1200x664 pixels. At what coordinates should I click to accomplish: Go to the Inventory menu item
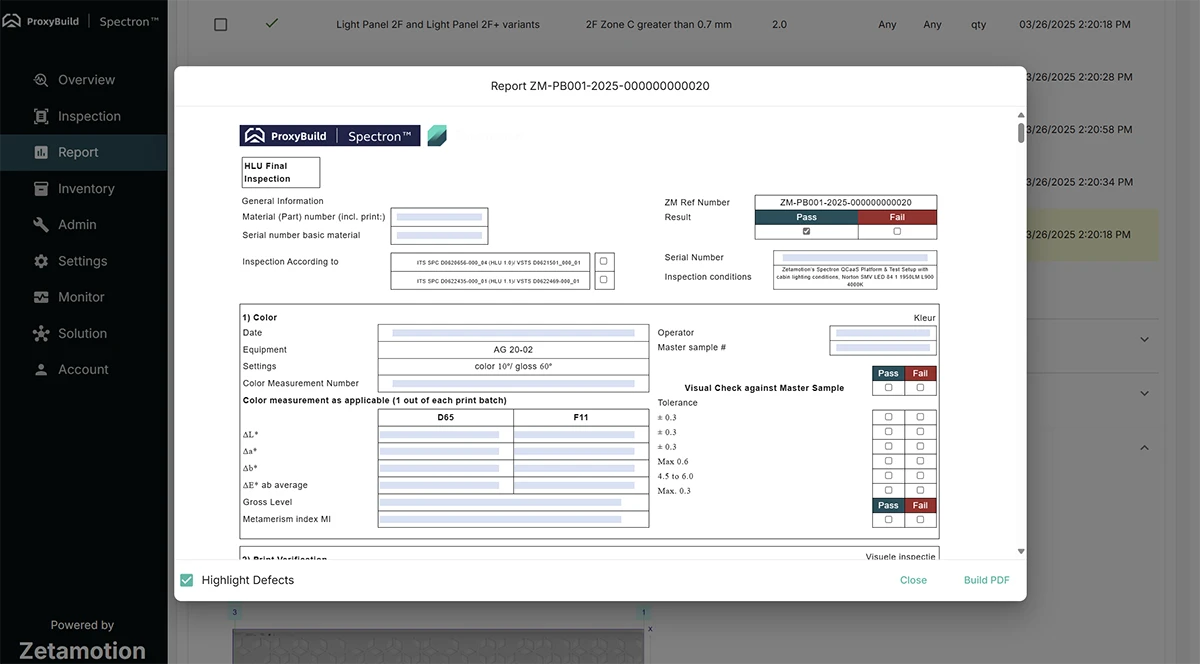point(86,189)
